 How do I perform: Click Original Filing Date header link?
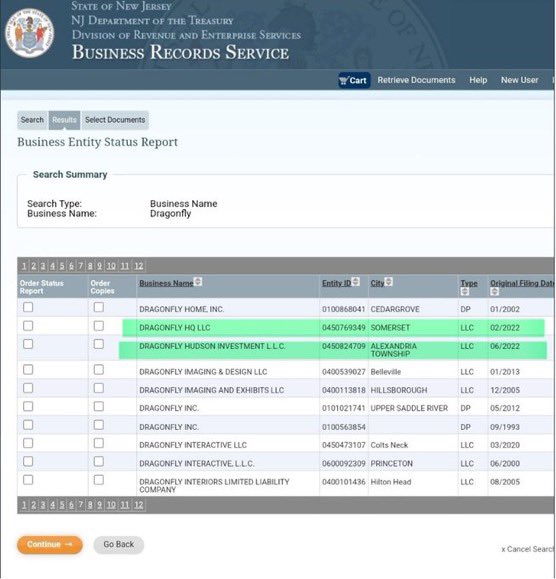pyautogui.click(x=522, y=283)
